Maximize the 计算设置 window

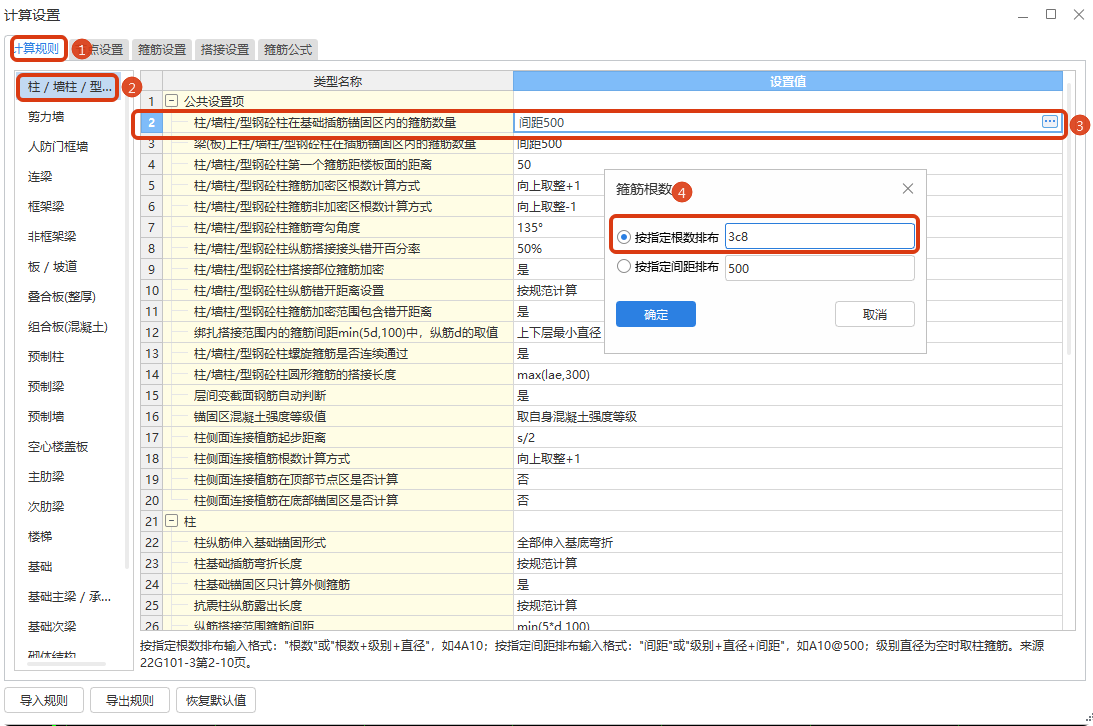[1050, 15]
